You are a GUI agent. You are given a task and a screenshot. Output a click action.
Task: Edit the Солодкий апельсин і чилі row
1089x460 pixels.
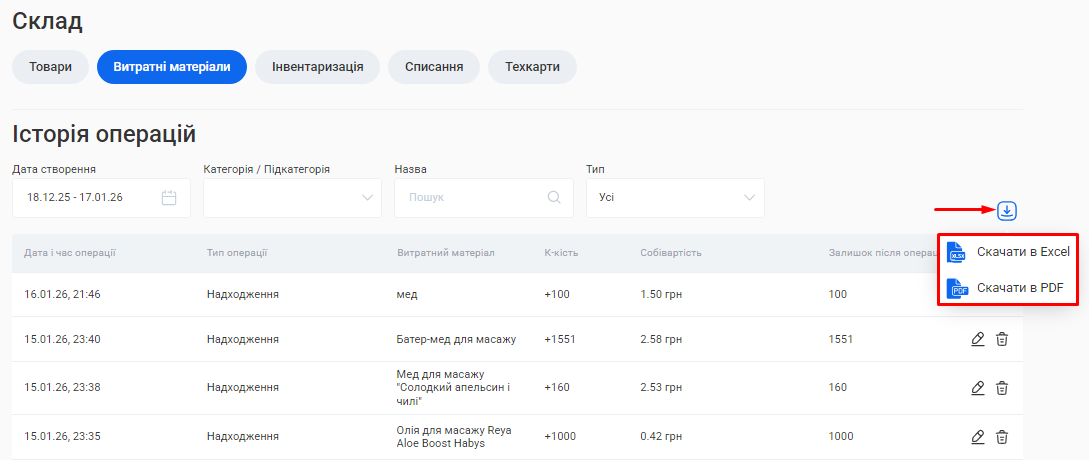click(978, 388)
